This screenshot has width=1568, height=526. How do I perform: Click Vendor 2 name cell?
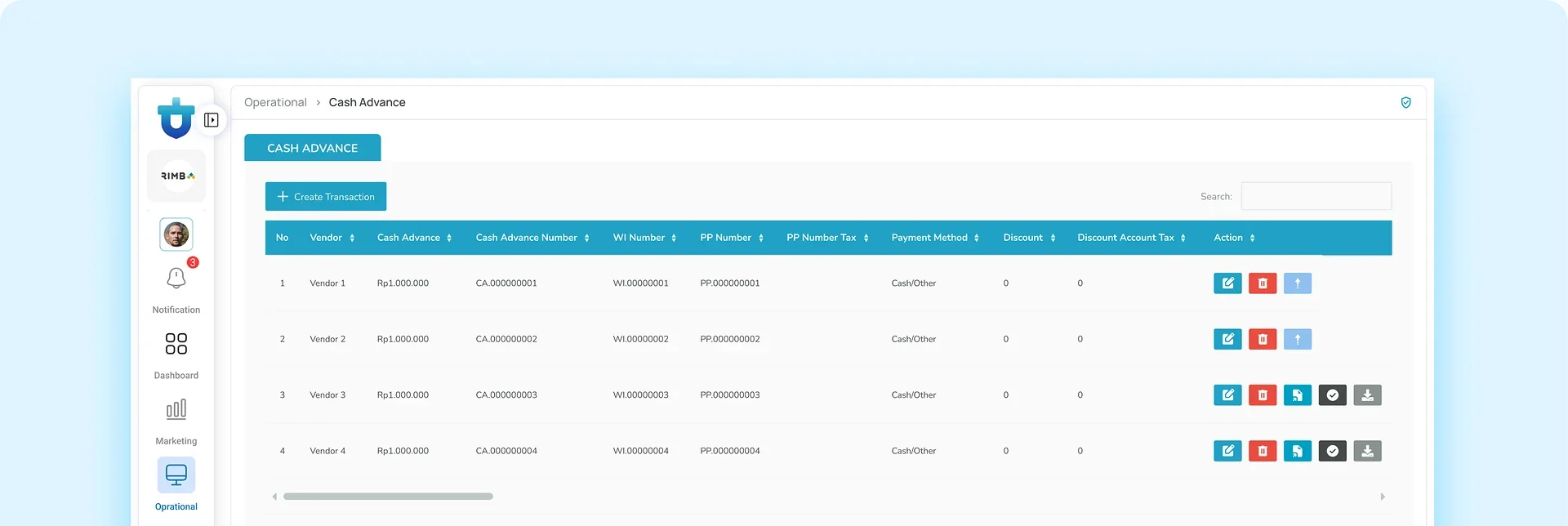pyautogui.click(x=327, y=339)
